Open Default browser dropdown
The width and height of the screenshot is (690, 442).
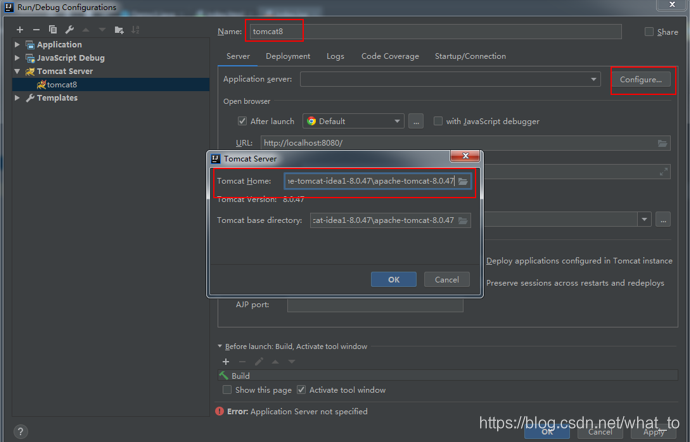click(353, 121)
